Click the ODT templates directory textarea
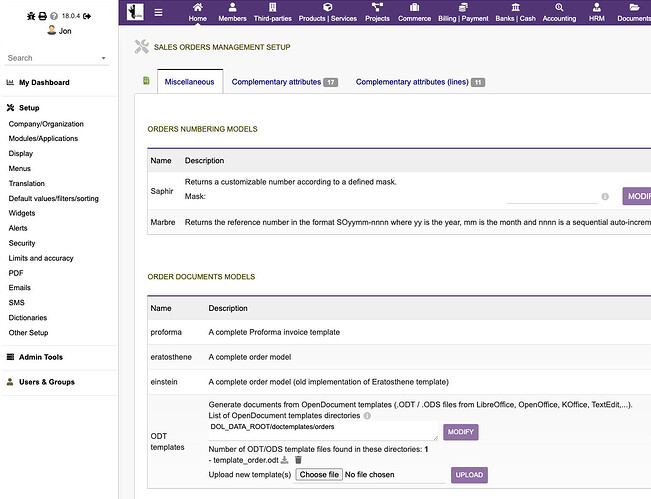The width and height of the screenshot is (651, 499). pos(323,431)
